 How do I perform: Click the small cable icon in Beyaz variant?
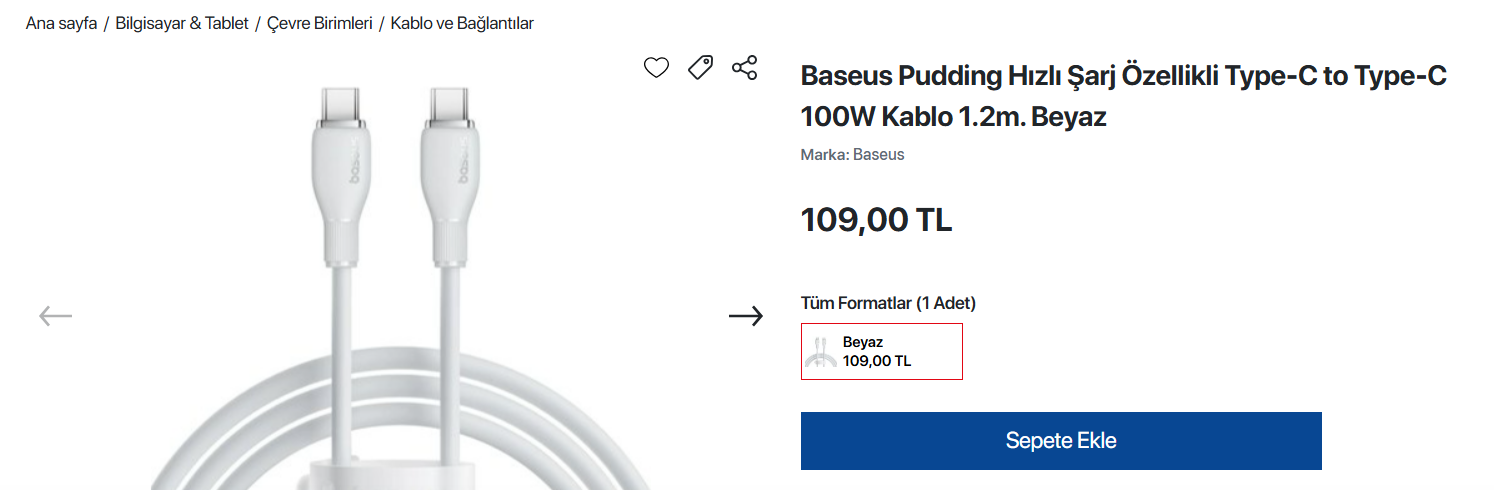821,352
